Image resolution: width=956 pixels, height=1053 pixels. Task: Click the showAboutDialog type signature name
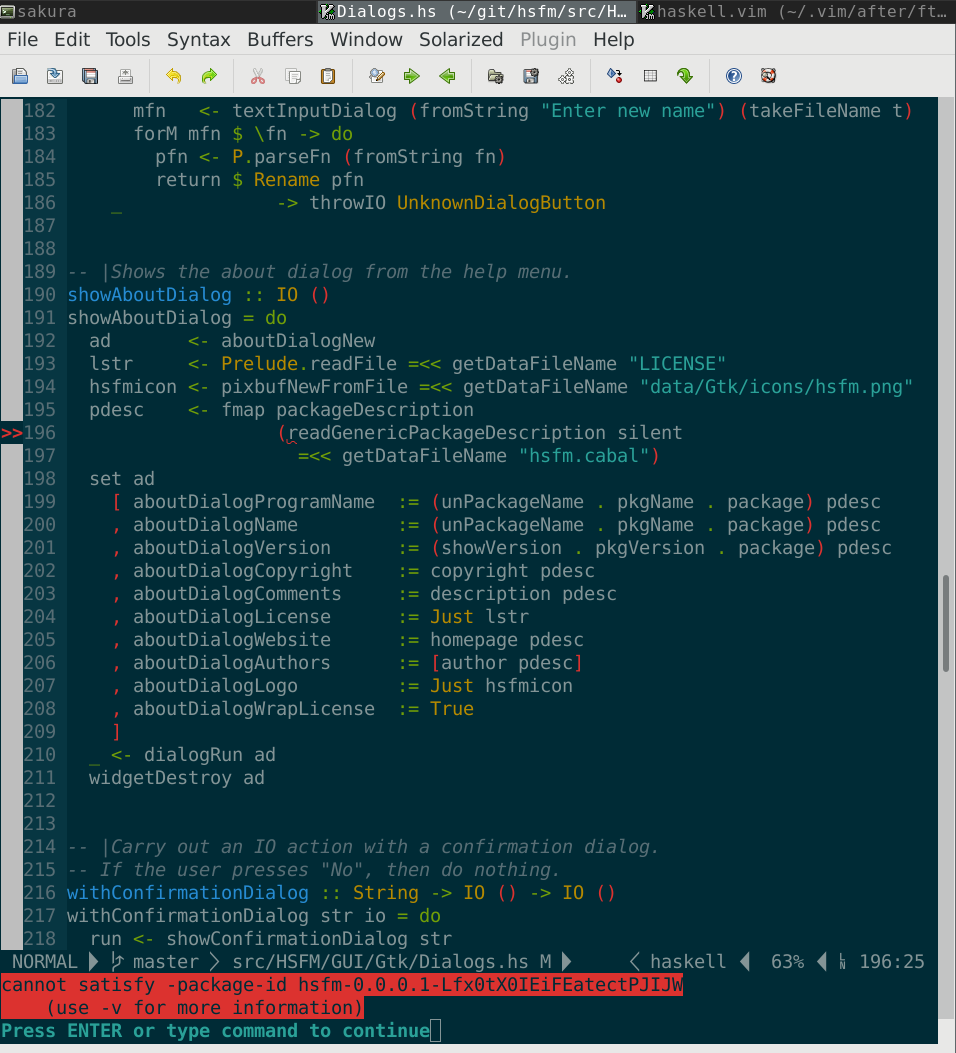point(149,295)
